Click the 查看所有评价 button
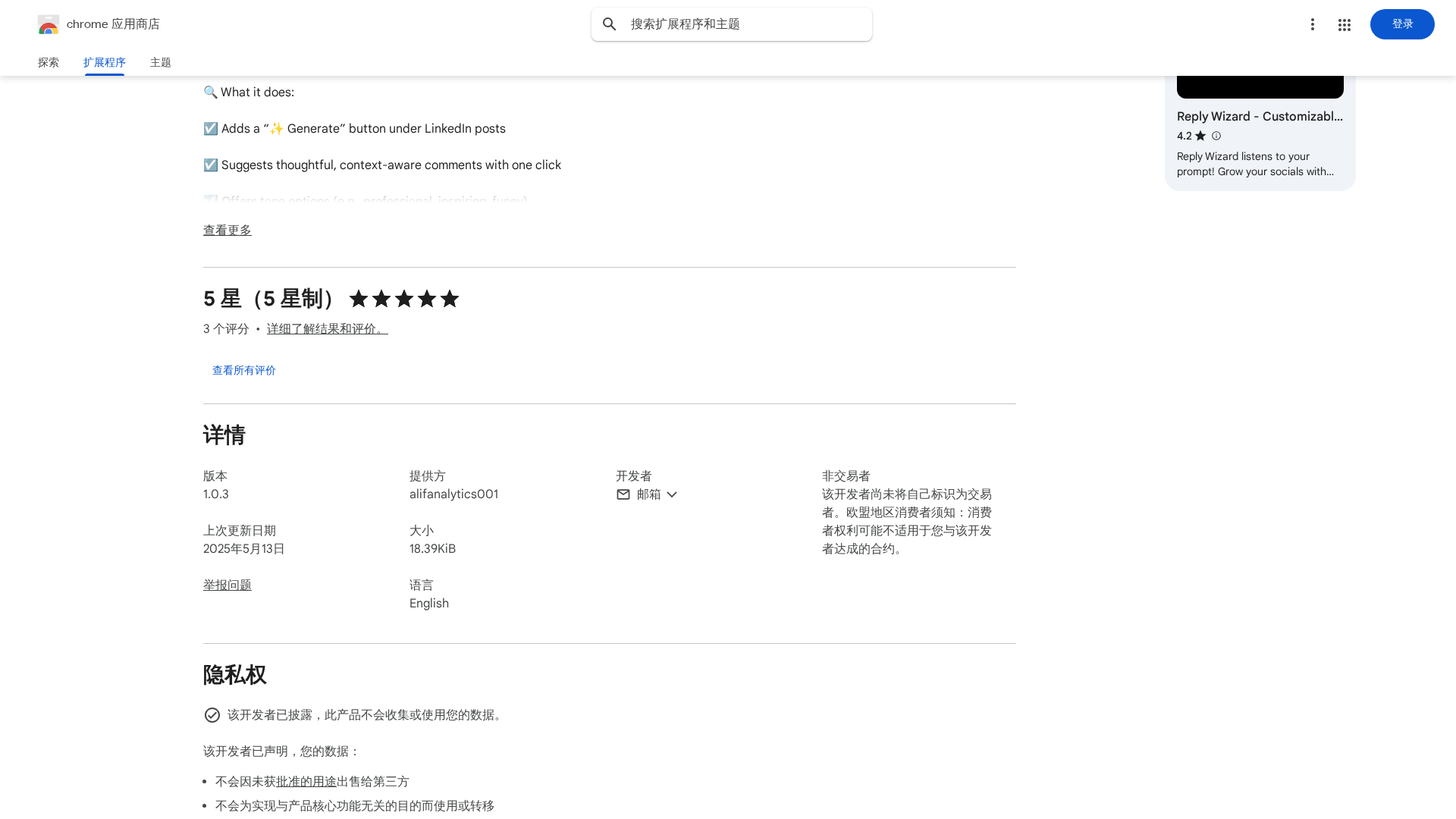This screenshot has width=1456, height=819. coord(243,370)
